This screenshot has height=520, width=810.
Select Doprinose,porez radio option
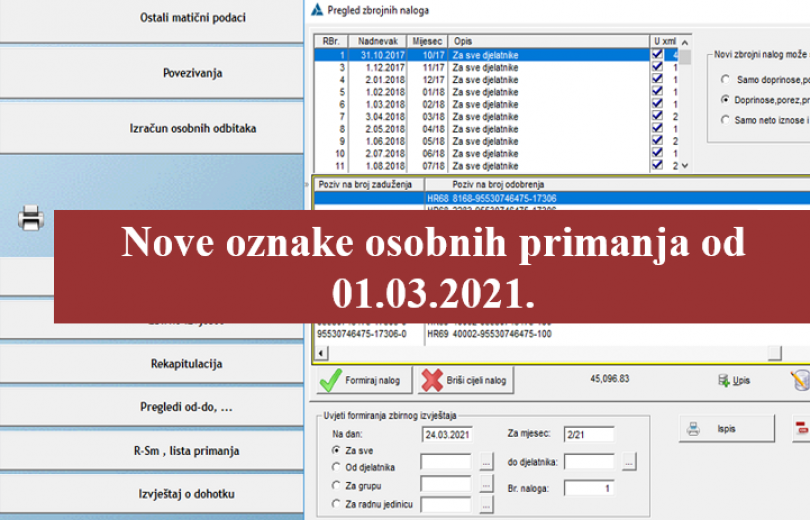pos(725,99)
